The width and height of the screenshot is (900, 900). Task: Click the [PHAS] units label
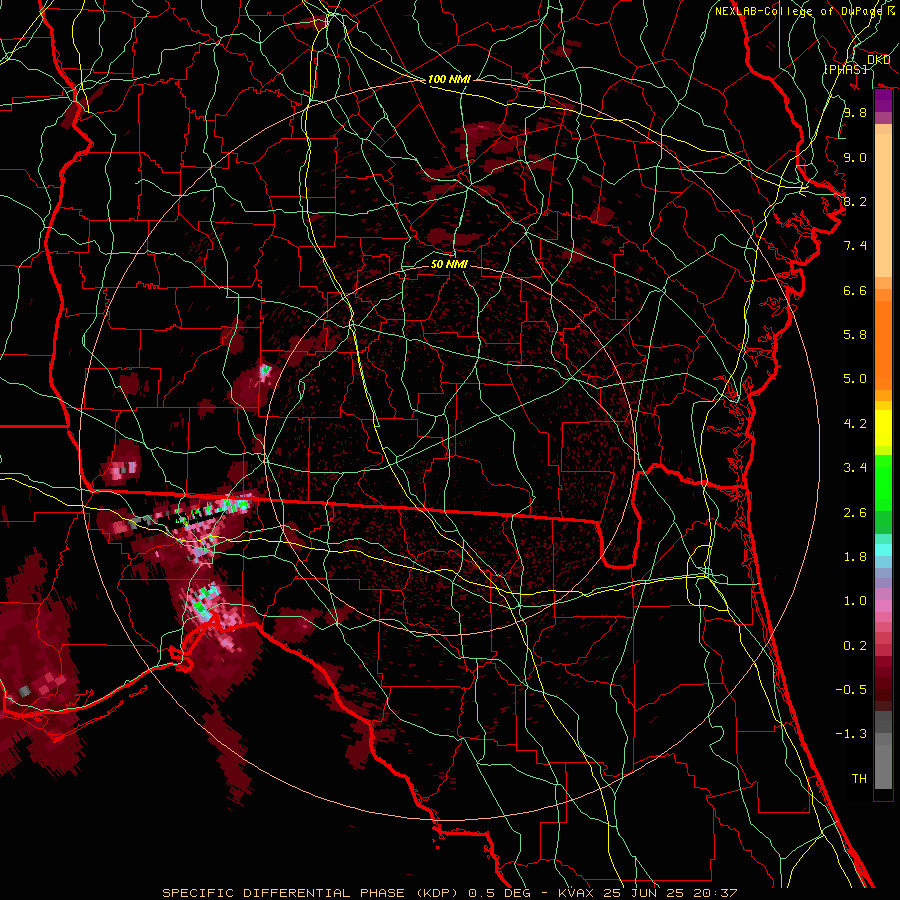pos(845,69)
